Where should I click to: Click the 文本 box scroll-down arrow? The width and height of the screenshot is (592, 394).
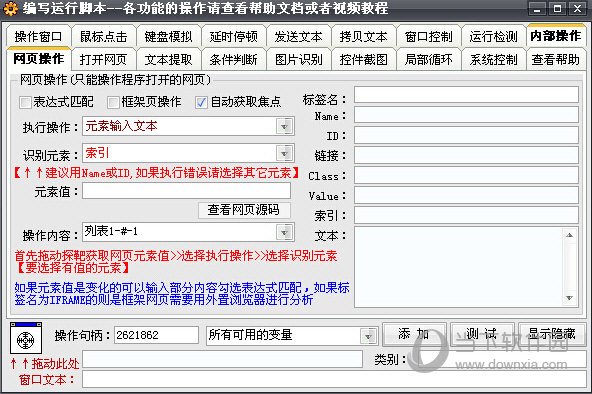pyautogui.click(x=570, y=298)
